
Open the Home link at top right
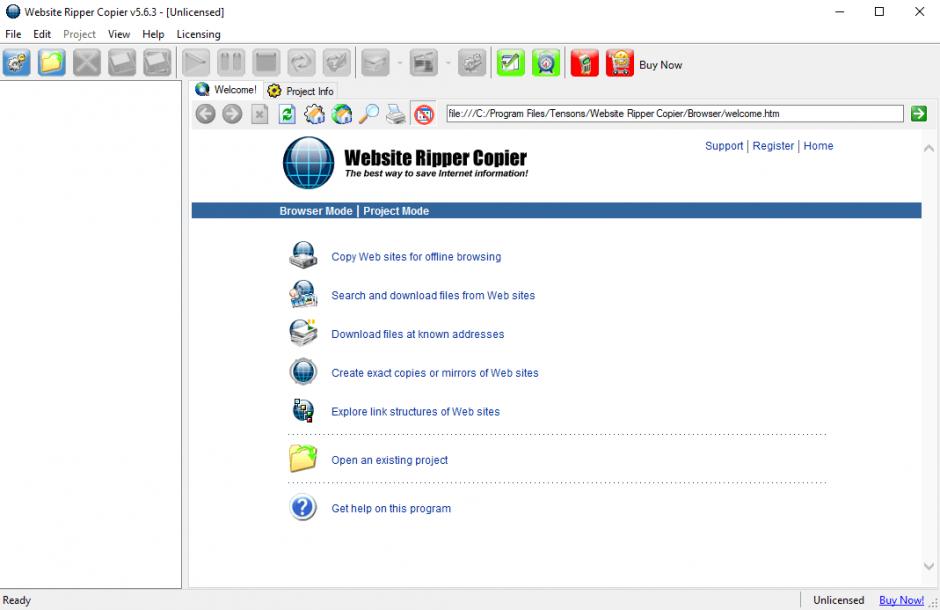818,146
